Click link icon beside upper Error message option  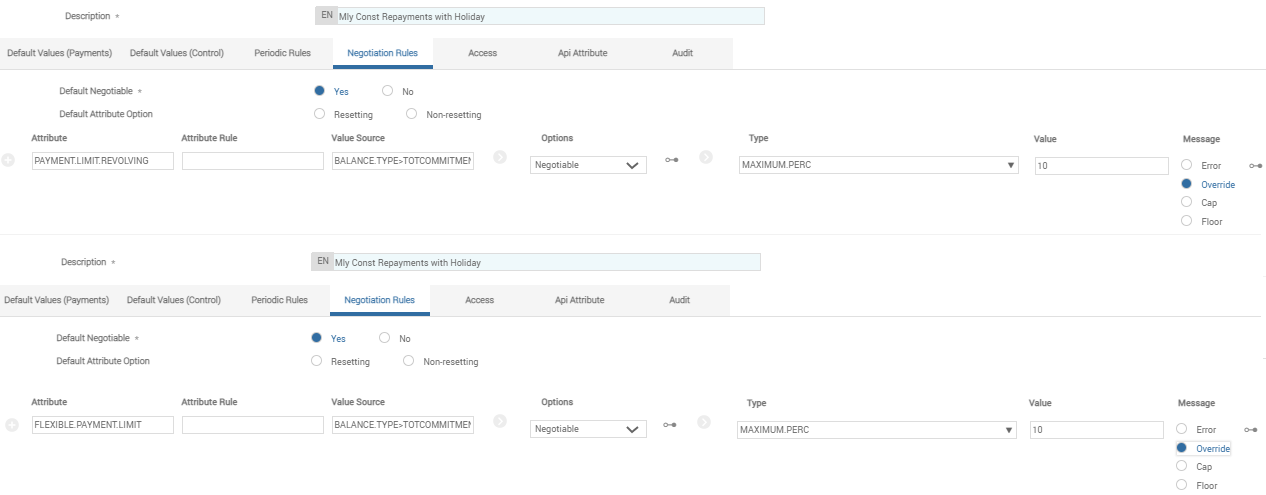tap(1254, 166)
